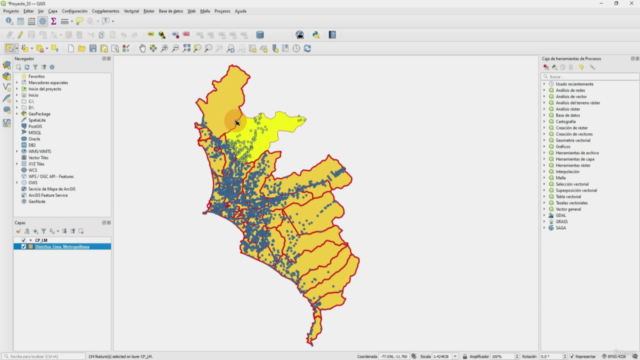The height and width of the screenshot is (360, 640).
Task: Select the Zoom In magnifier tool
Action: click(x=164, y=49)
